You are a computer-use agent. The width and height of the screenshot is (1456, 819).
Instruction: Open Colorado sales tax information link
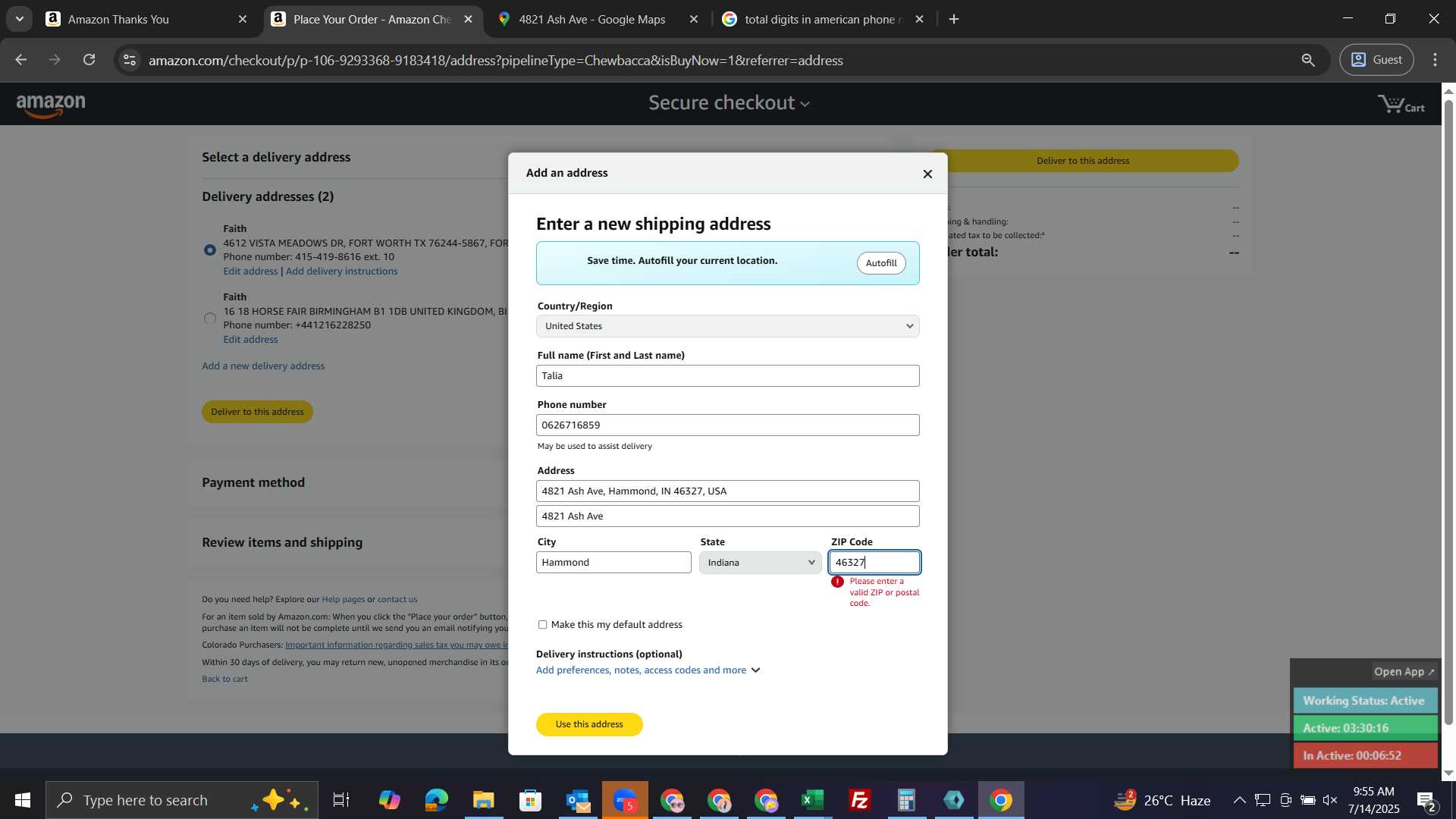(397, 645)
